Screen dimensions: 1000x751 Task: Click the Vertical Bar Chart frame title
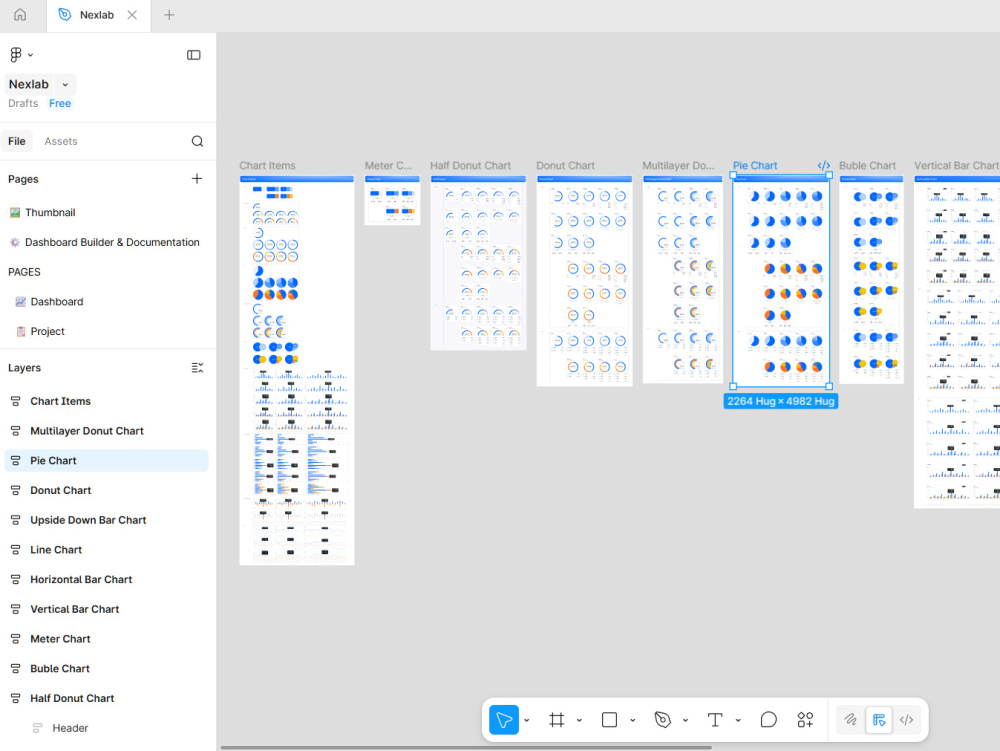956,166
